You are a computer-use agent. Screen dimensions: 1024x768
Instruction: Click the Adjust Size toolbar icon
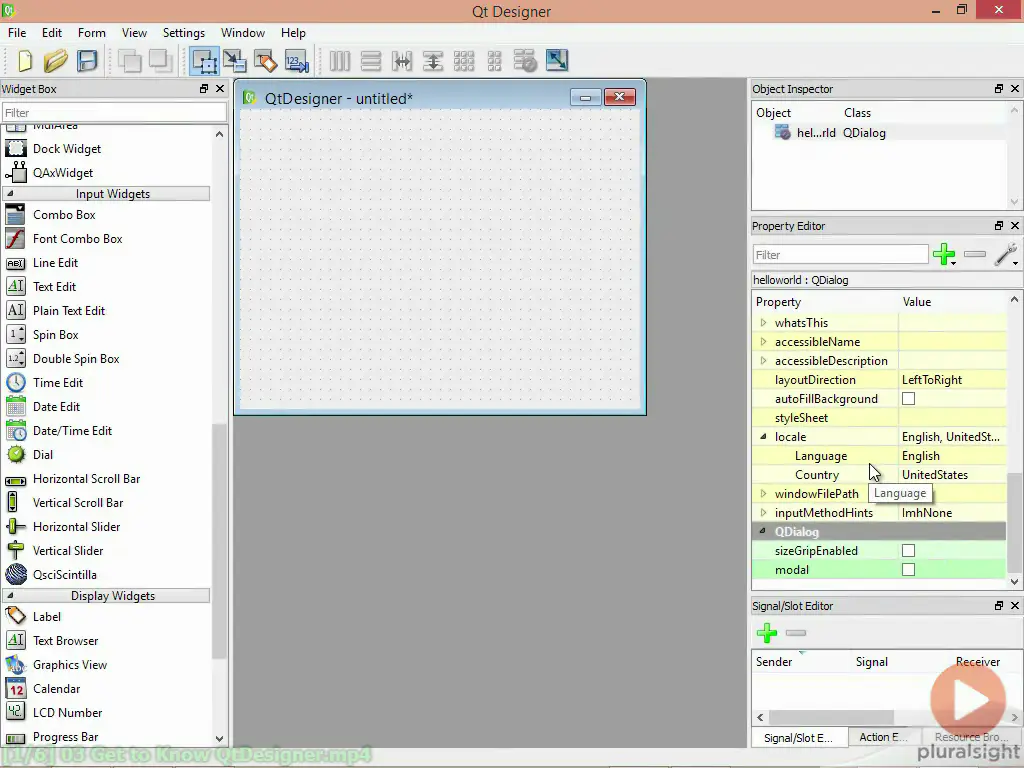click(x=556, y=61)
